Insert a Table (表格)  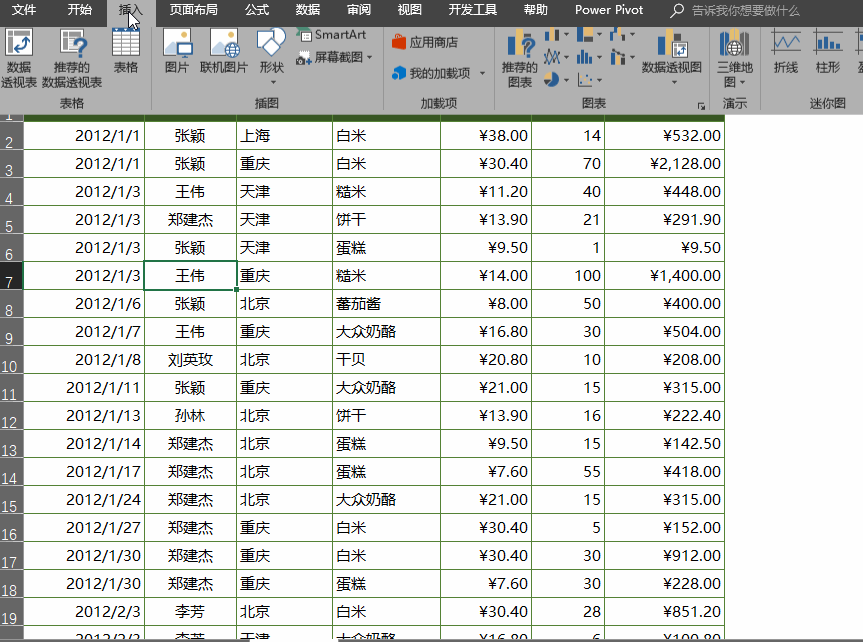pos(125,51)
